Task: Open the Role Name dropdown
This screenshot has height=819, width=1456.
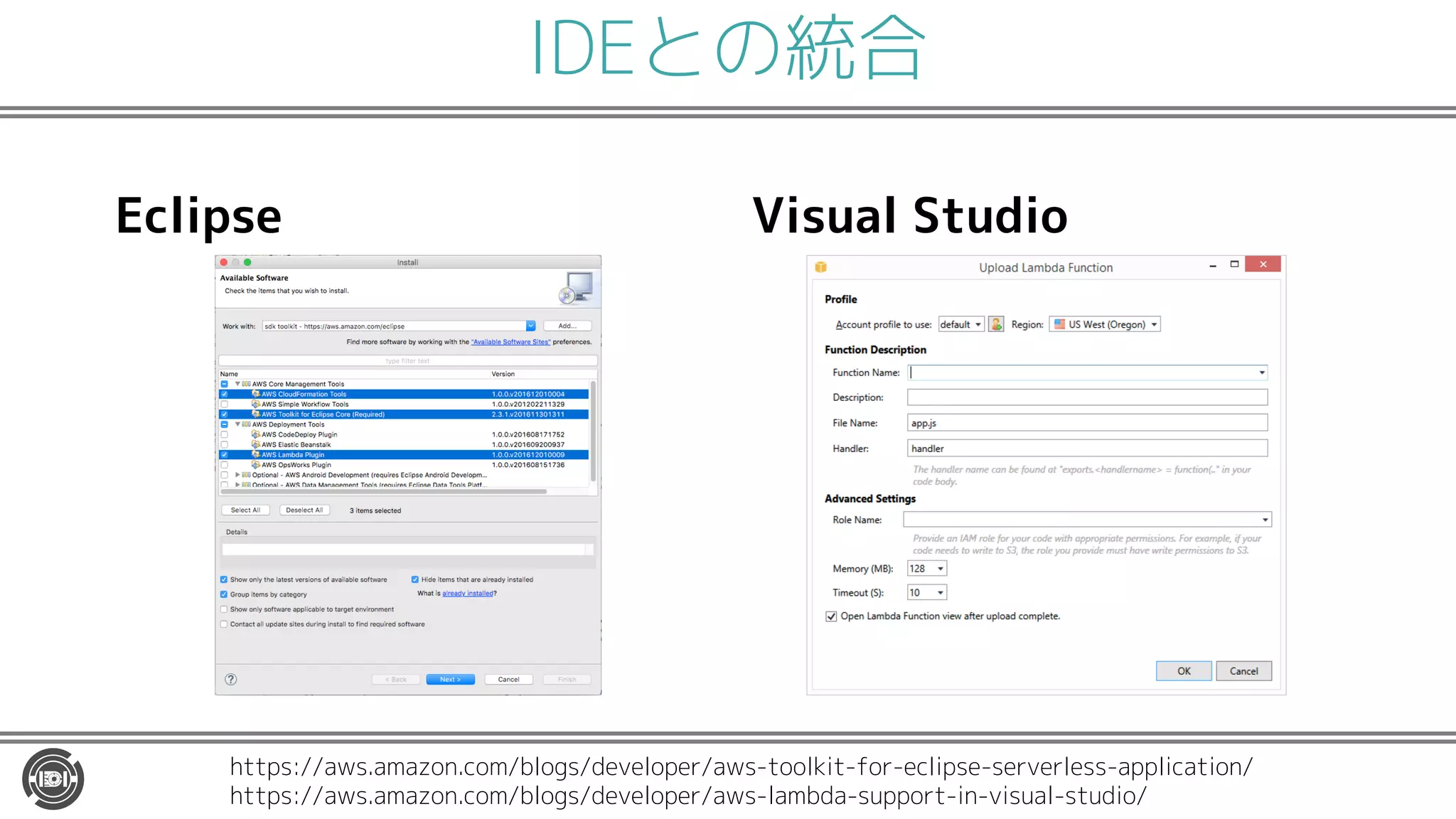Action: pos(1087,520)
